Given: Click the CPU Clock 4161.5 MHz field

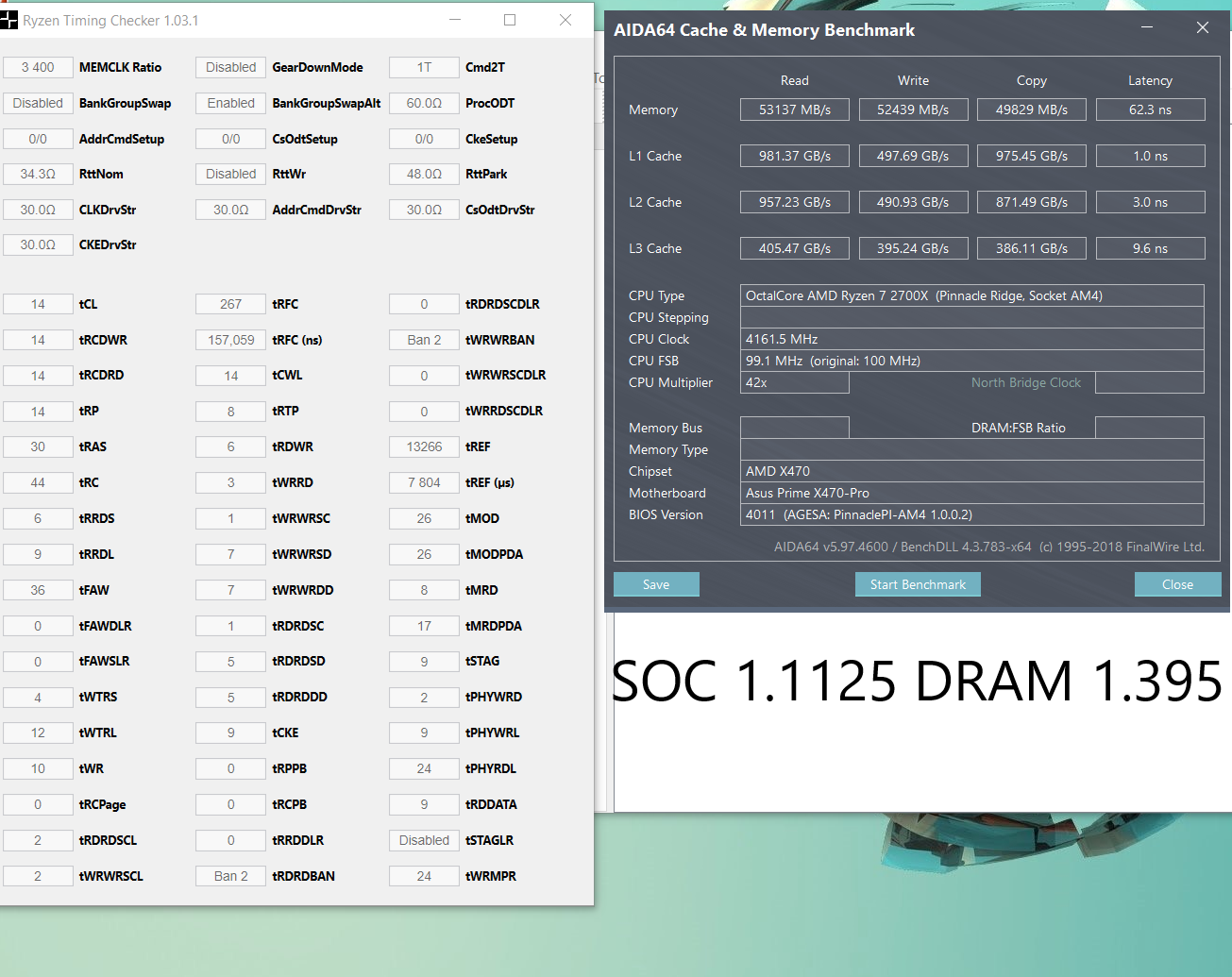Looking at the screenshot, I should click(972, 339).
